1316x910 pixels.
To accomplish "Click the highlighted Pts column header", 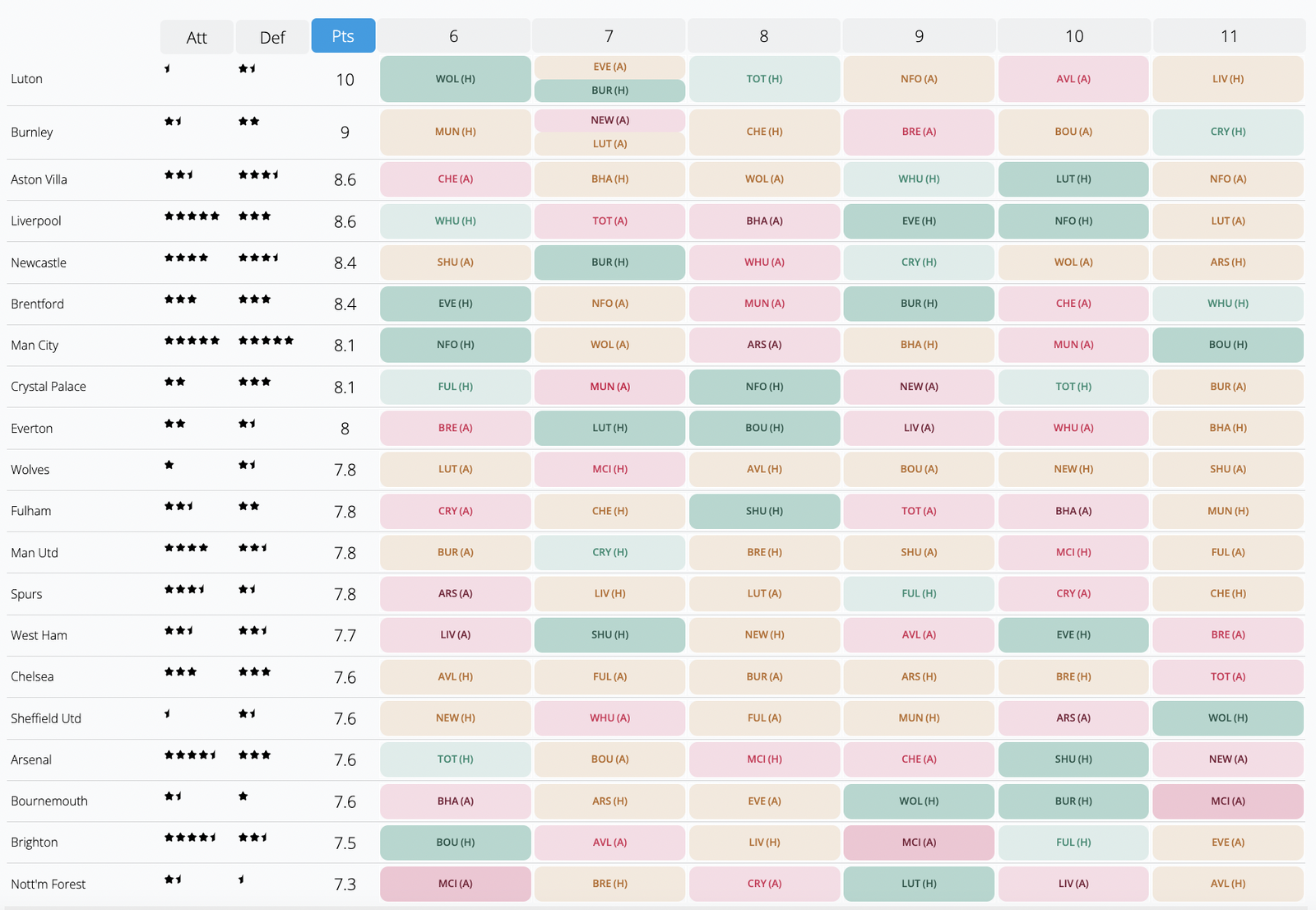I will point(343,36).
